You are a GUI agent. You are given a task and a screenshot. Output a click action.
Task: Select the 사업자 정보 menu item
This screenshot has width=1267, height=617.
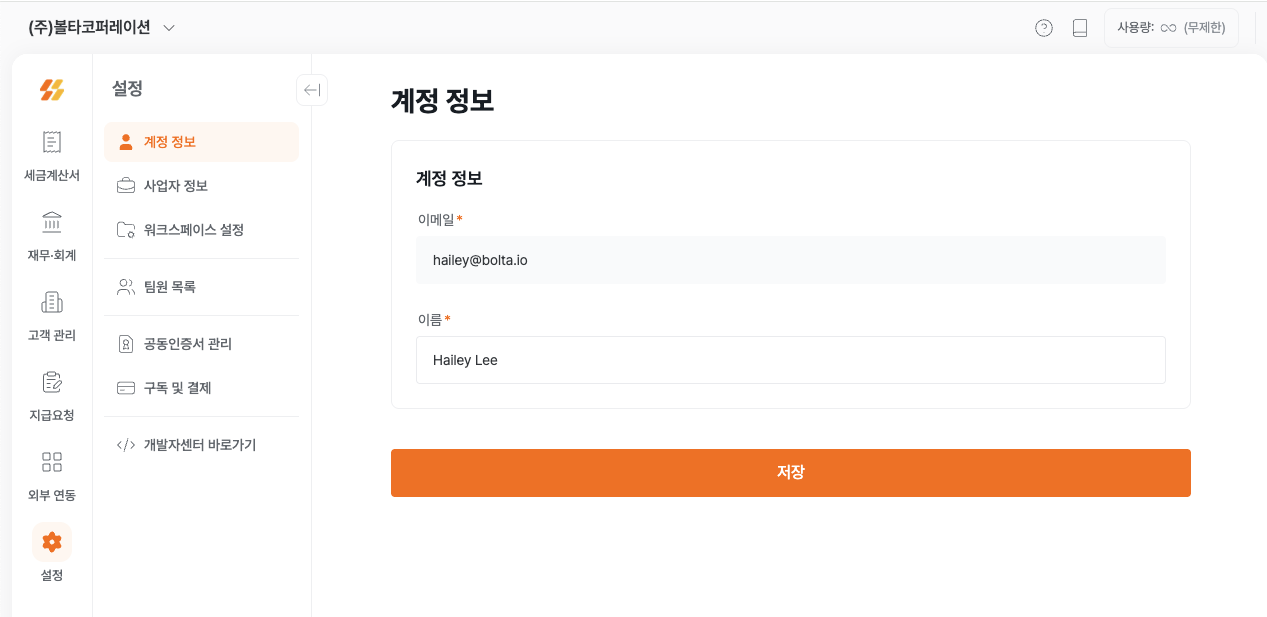[x=201, y=186]
